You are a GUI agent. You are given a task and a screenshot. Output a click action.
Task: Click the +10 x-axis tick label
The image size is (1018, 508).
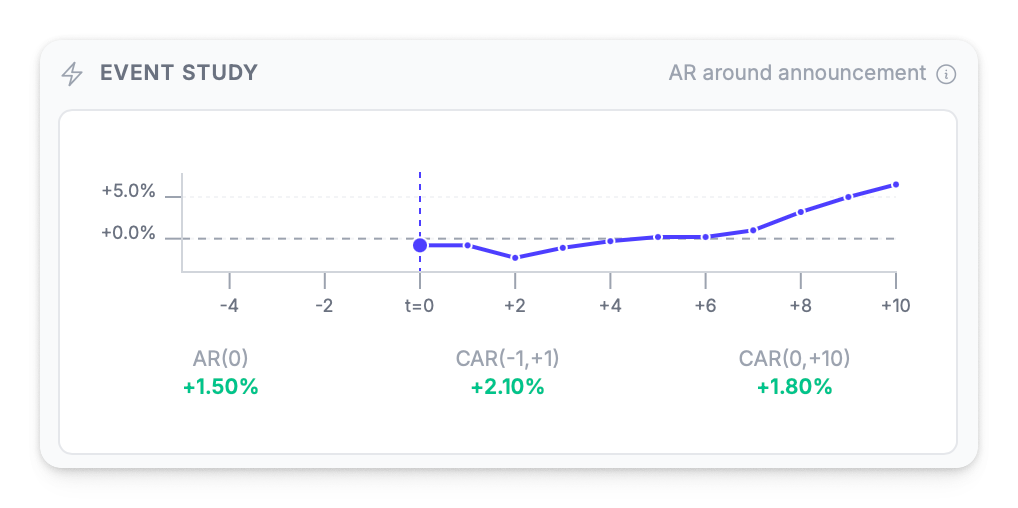point(895,305)
